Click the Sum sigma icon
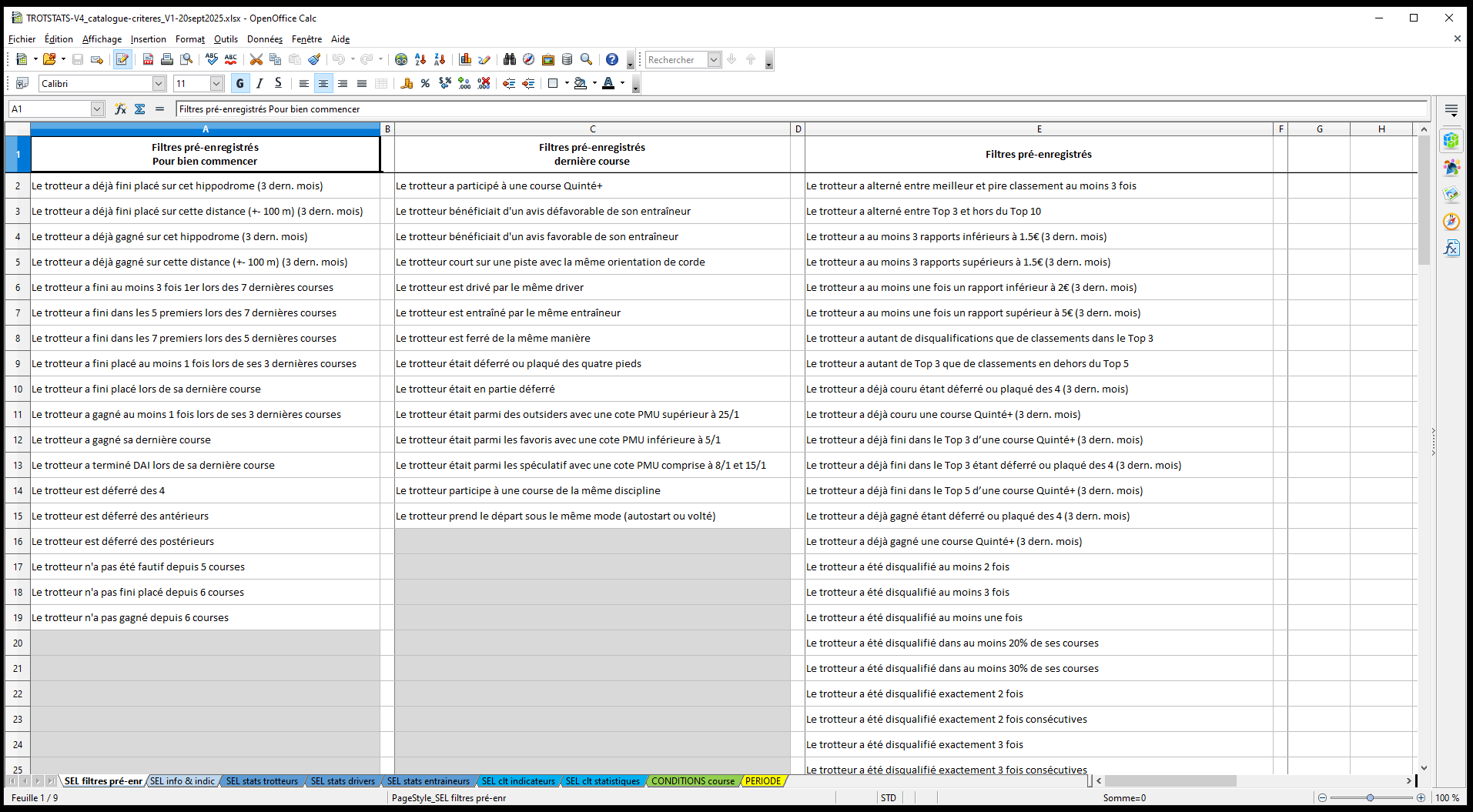This screenshot has height=812, width=1473. [140, 109]
